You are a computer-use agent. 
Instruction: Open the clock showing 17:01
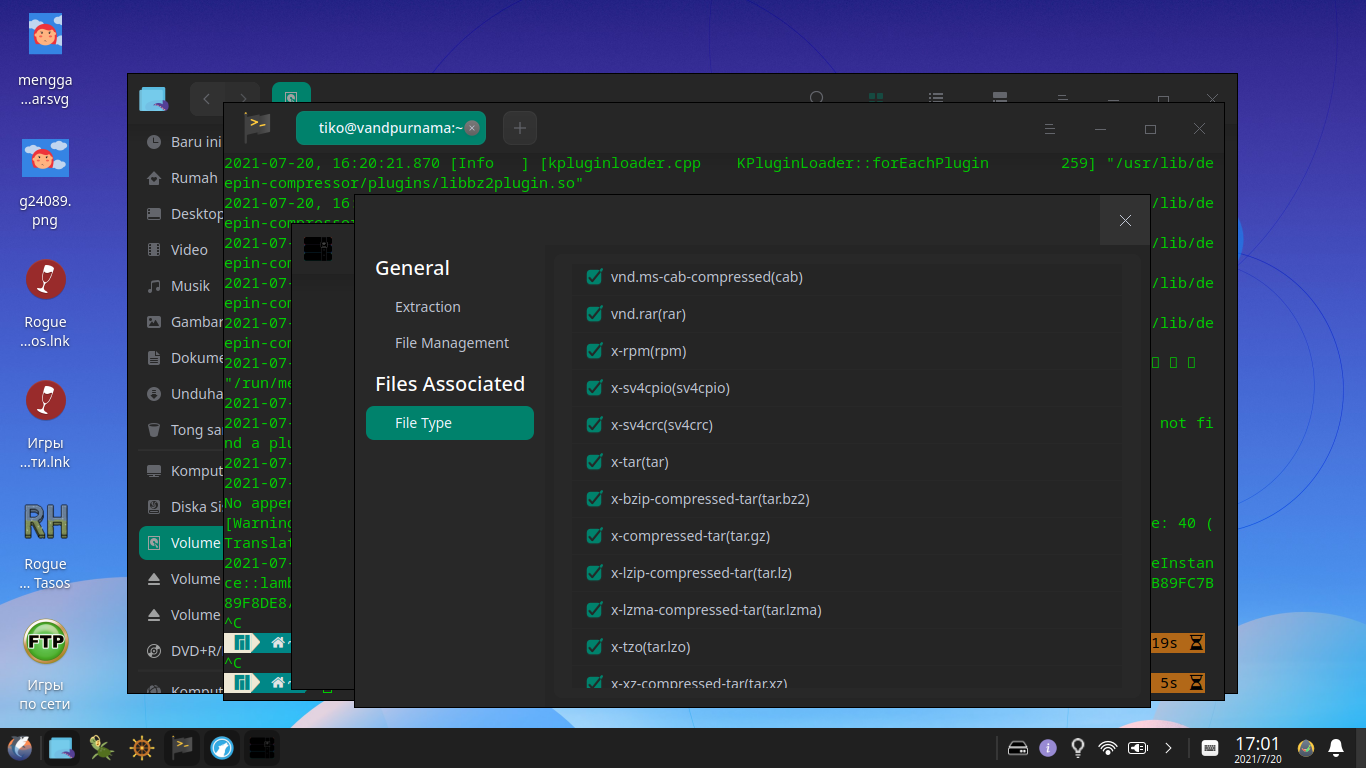[1257, 749]
